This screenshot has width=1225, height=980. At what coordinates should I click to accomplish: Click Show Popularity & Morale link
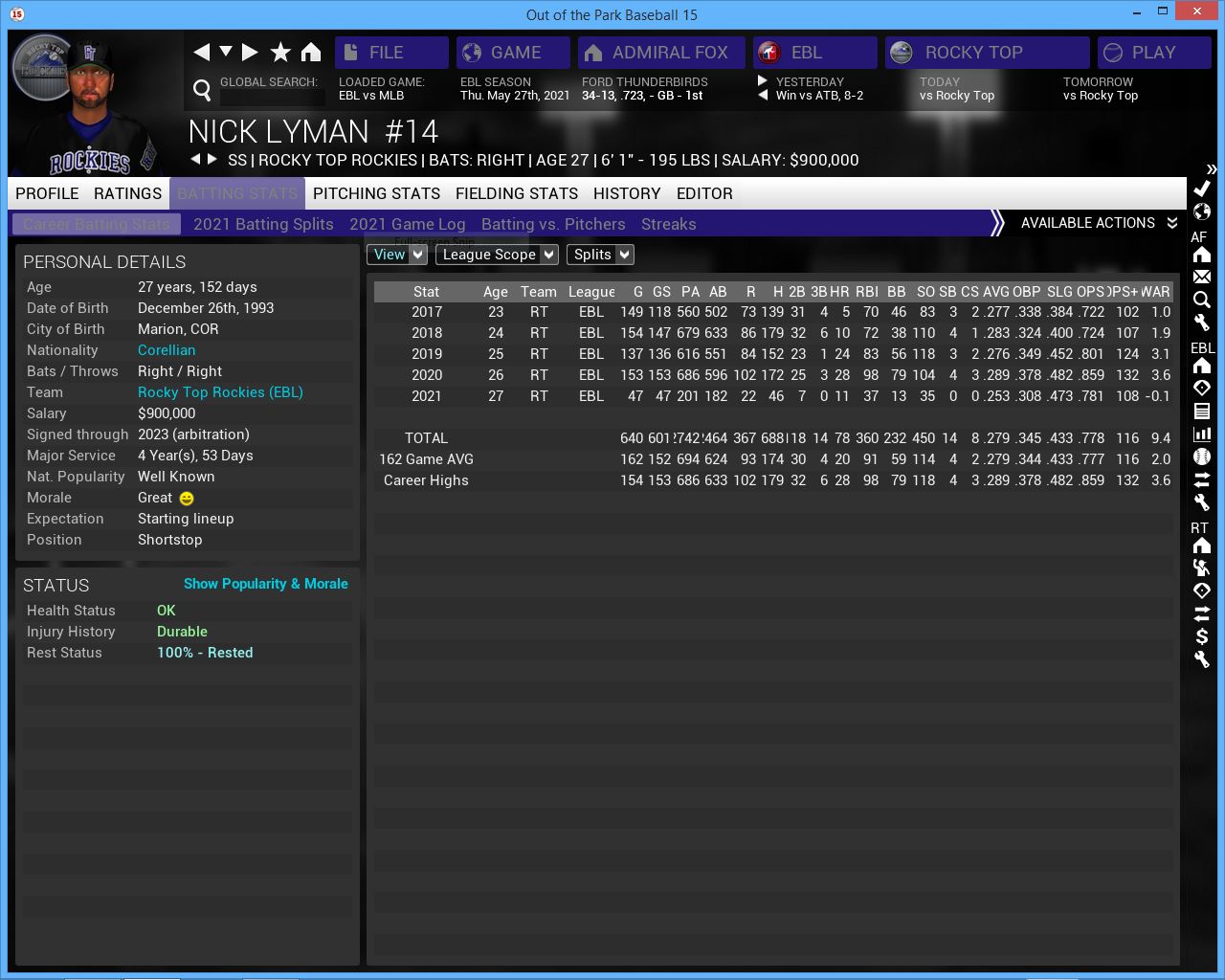266,584
